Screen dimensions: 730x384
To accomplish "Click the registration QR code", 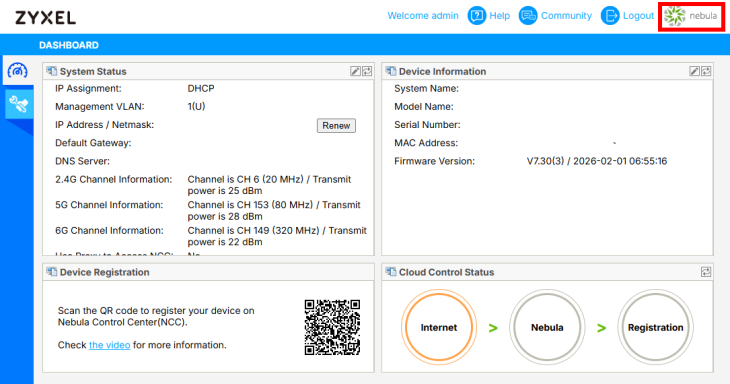I will click(x=332, y=327).
